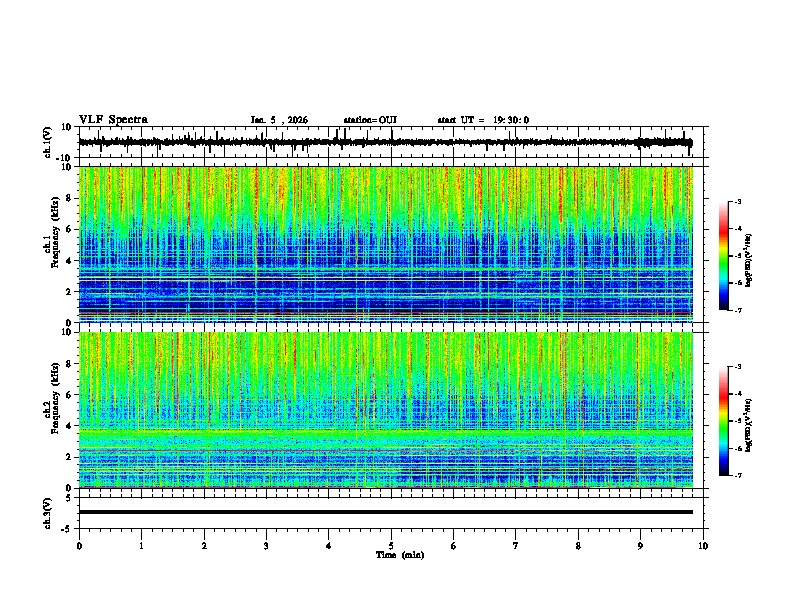
Task: Click the "5" tick on the ch.3(V) axis
Action: (70, 497)
